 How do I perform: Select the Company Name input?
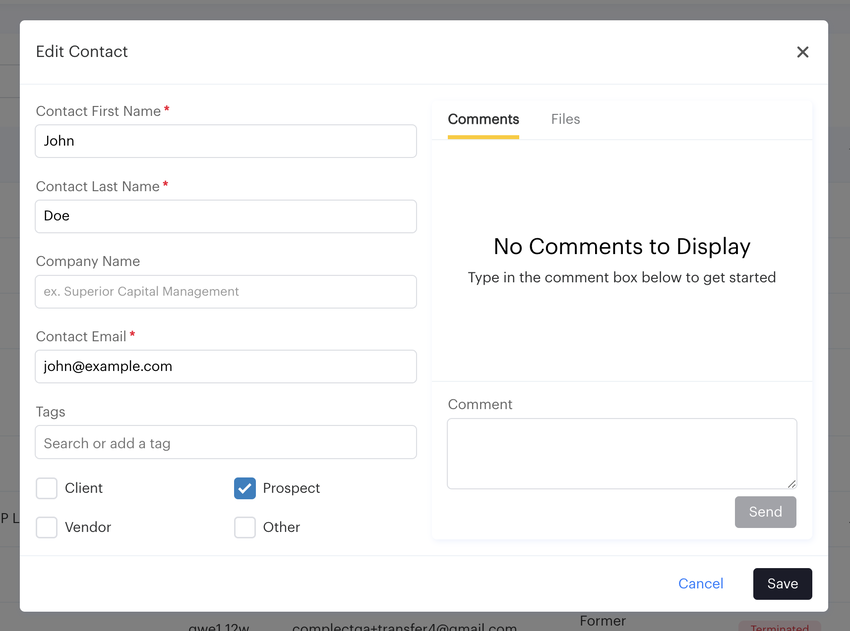[x=226, y=292]
